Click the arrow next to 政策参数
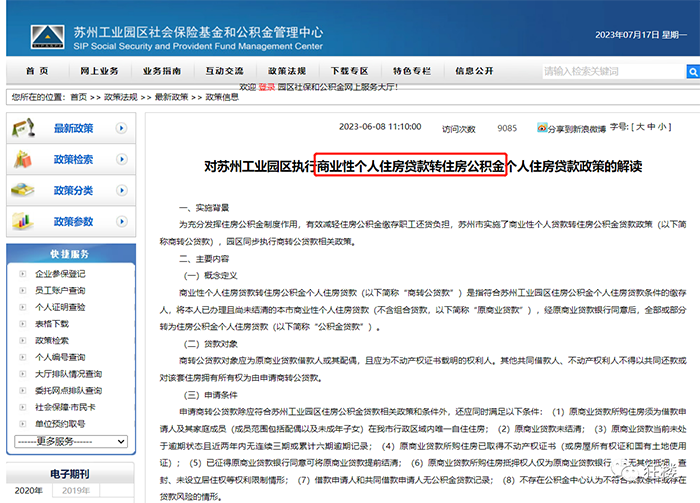 (x=121, y=221)
